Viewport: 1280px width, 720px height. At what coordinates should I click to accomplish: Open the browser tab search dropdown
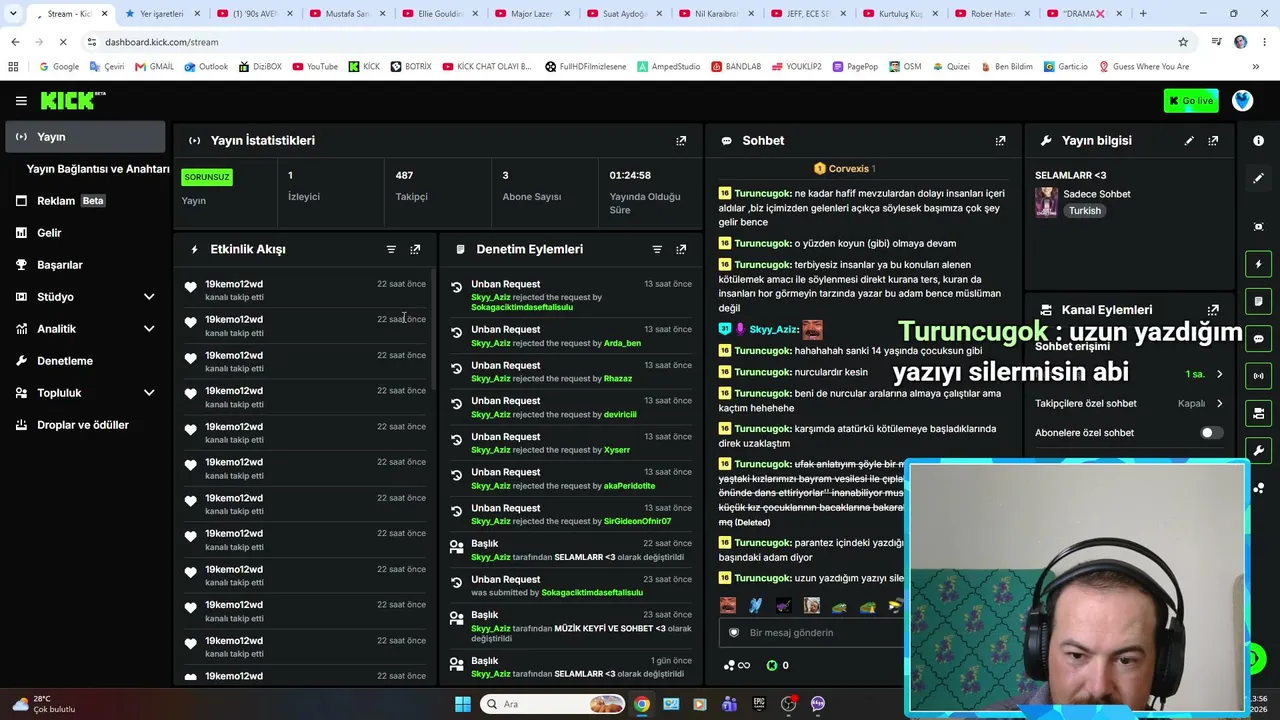click(13, 14)
